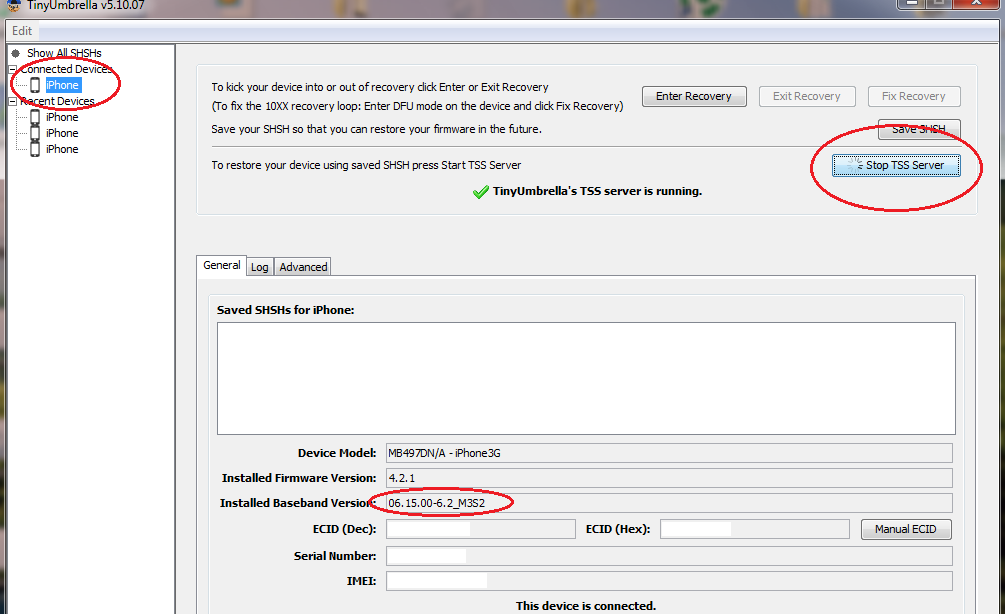
Task: Click the IMEI field
Action: [669, 581]
